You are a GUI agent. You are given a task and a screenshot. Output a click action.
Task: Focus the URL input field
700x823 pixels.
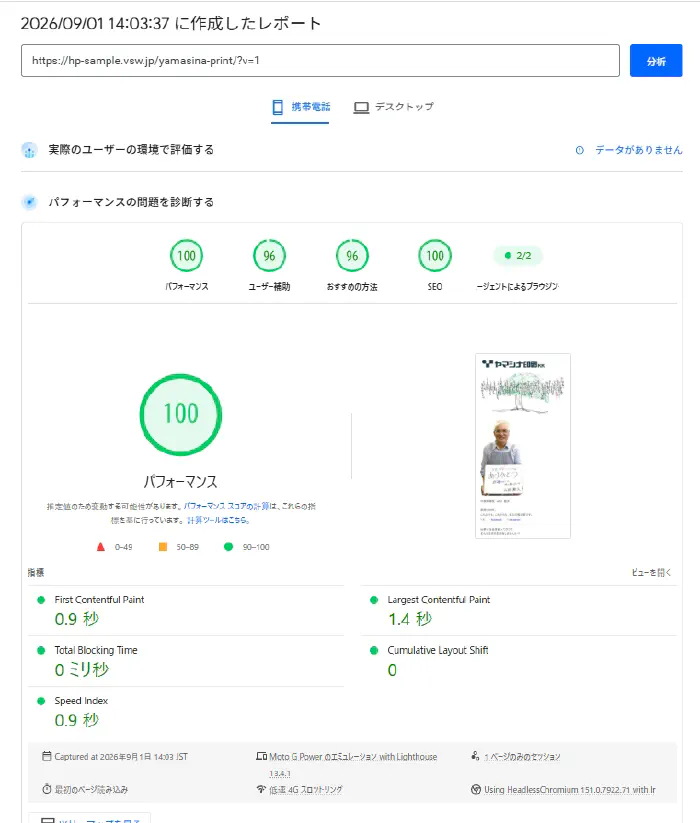click(x=320, y=60)
